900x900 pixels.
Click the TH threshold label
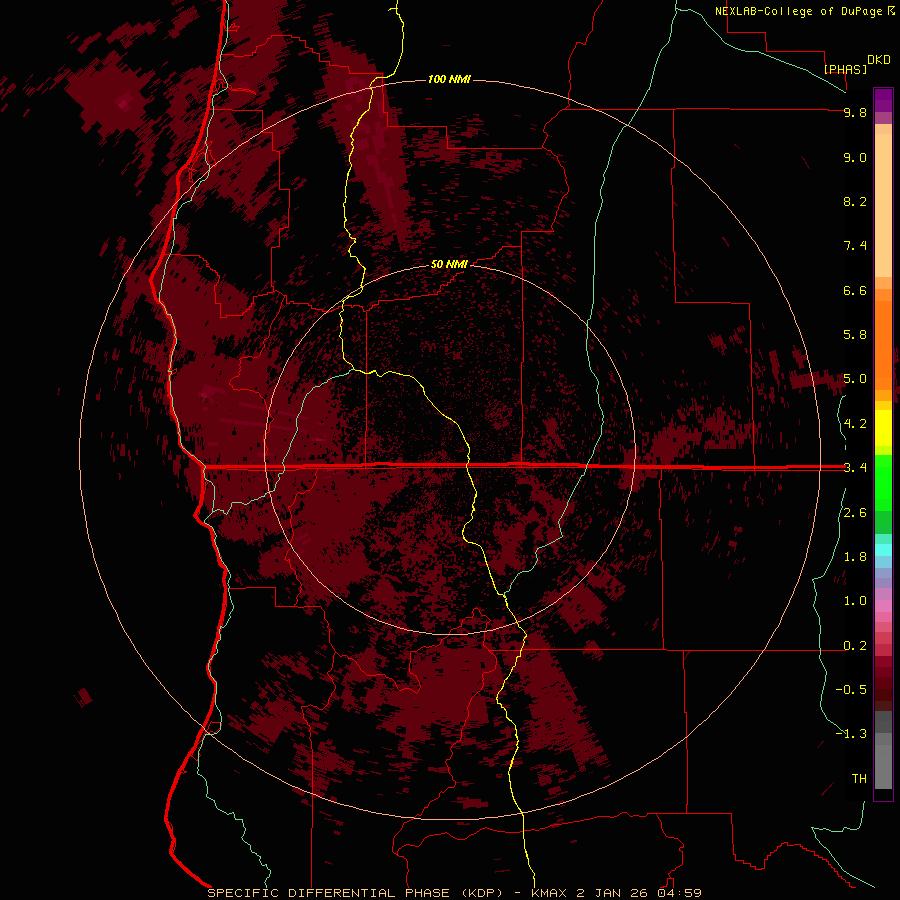pos(859,779)
